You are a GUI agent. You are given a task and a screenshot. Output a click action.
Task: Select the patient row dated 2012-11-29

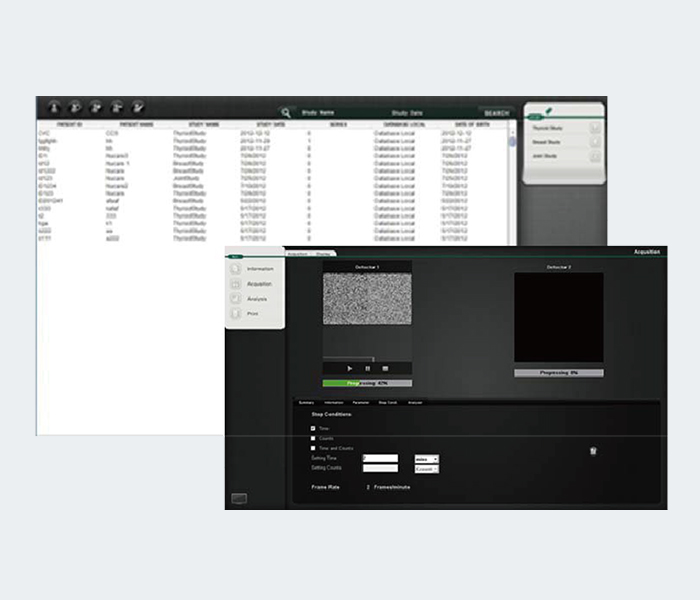point(272,141)
